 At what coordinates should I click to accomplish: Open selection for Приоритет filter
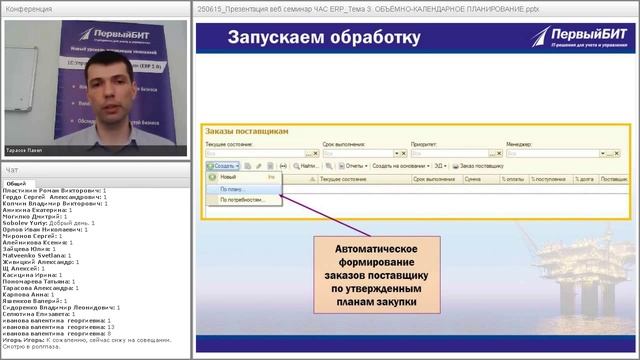(492, 153)
